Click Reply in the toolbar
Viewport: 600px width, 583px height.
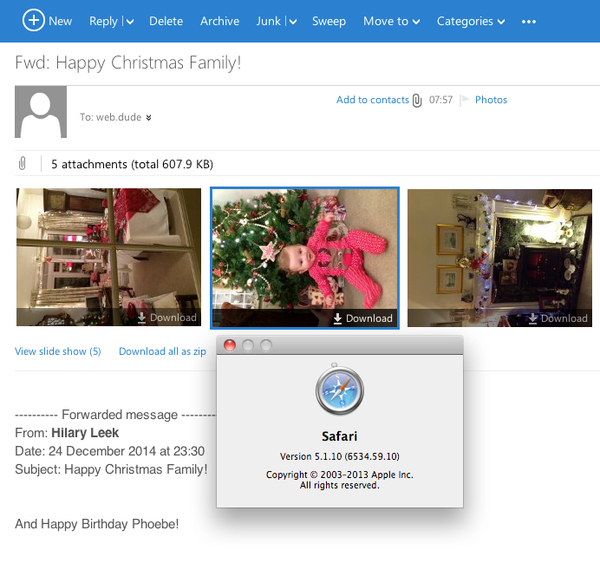[x=103, y=21]
